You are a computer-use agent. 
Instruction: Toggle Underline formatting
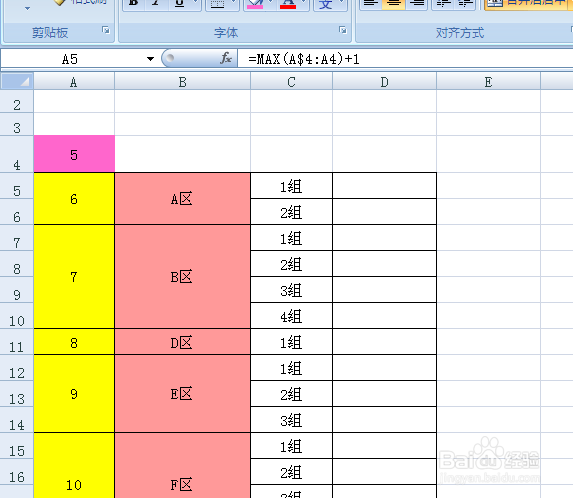coord(179,3)
